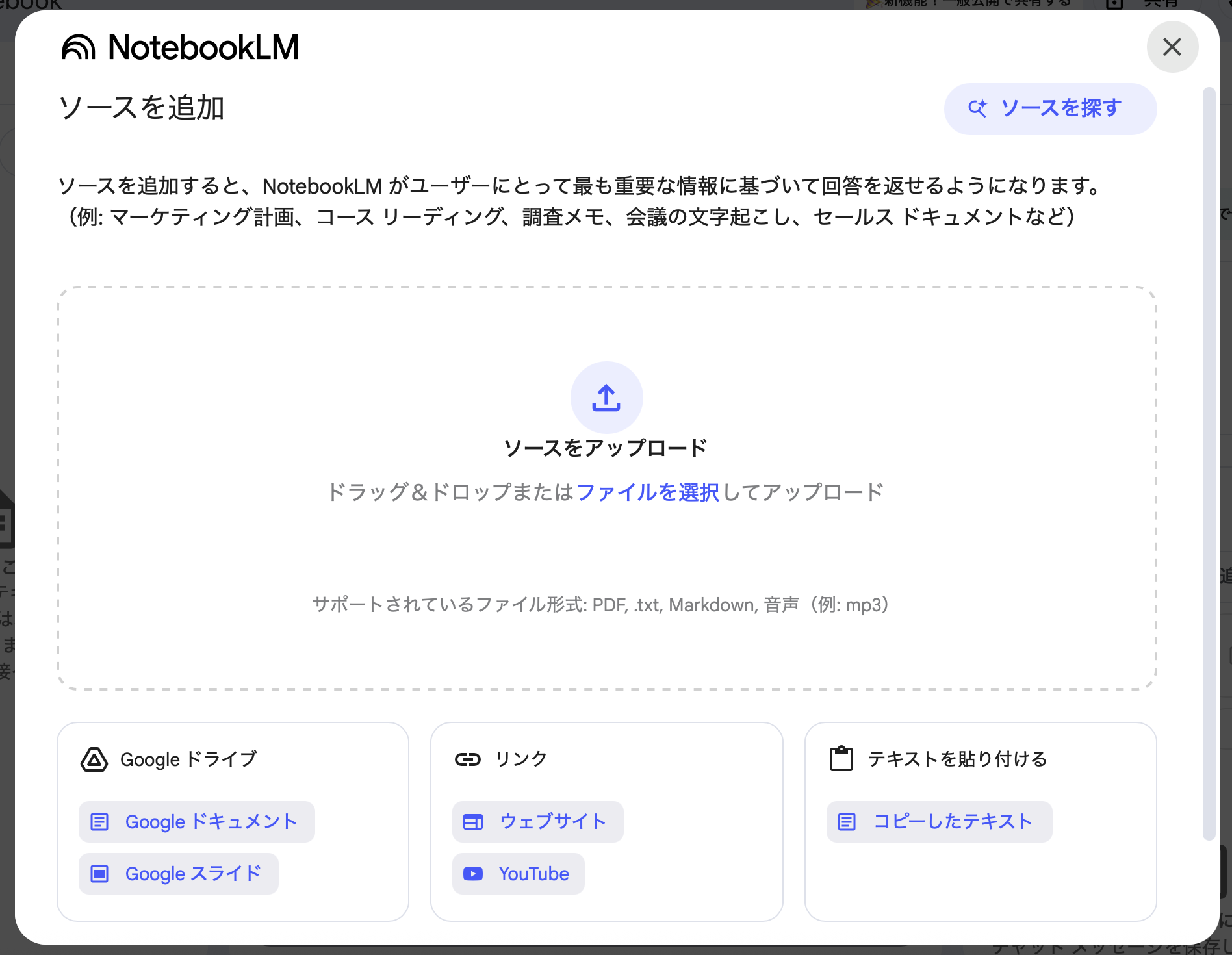Click the document icon in Google ドキュメント

pyautogui.click(x=99, y=822)
